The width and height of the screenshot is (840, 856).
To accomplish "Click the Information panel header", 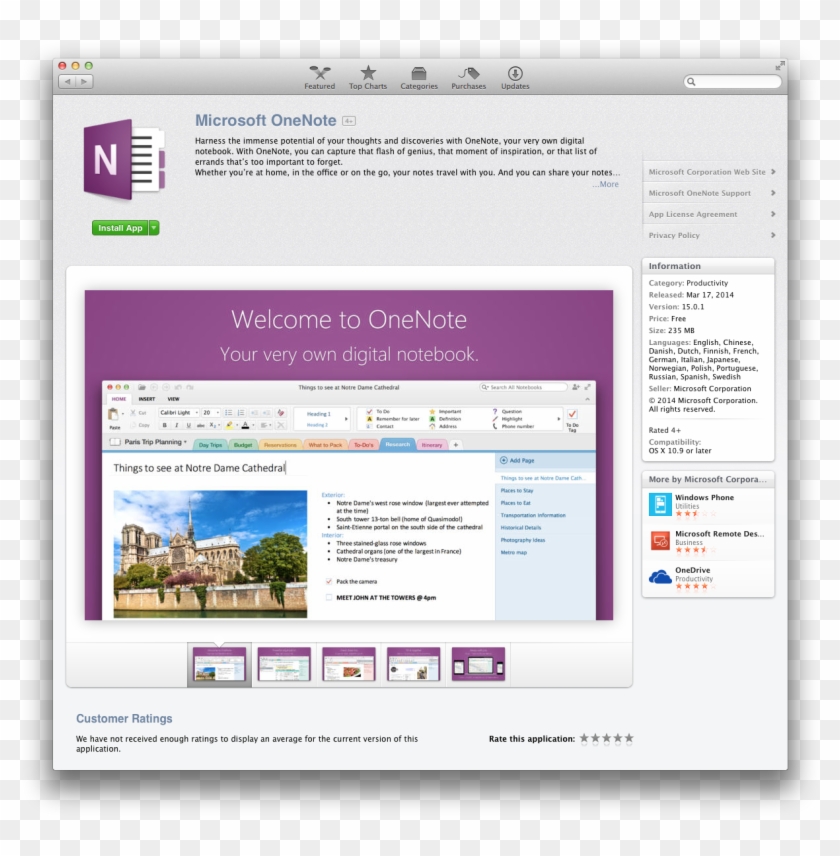I will [x=708, y=266].
